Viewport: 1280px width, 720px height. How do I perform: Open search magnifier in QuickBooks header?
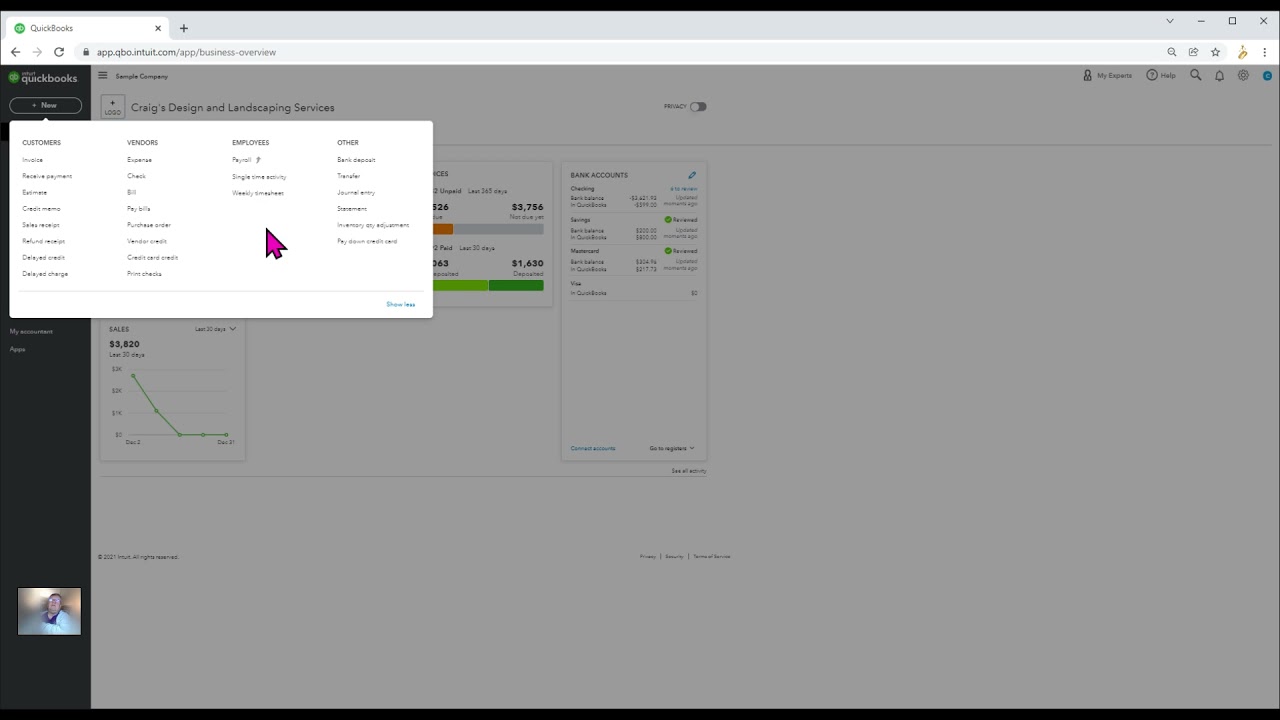pos(1195,75)
